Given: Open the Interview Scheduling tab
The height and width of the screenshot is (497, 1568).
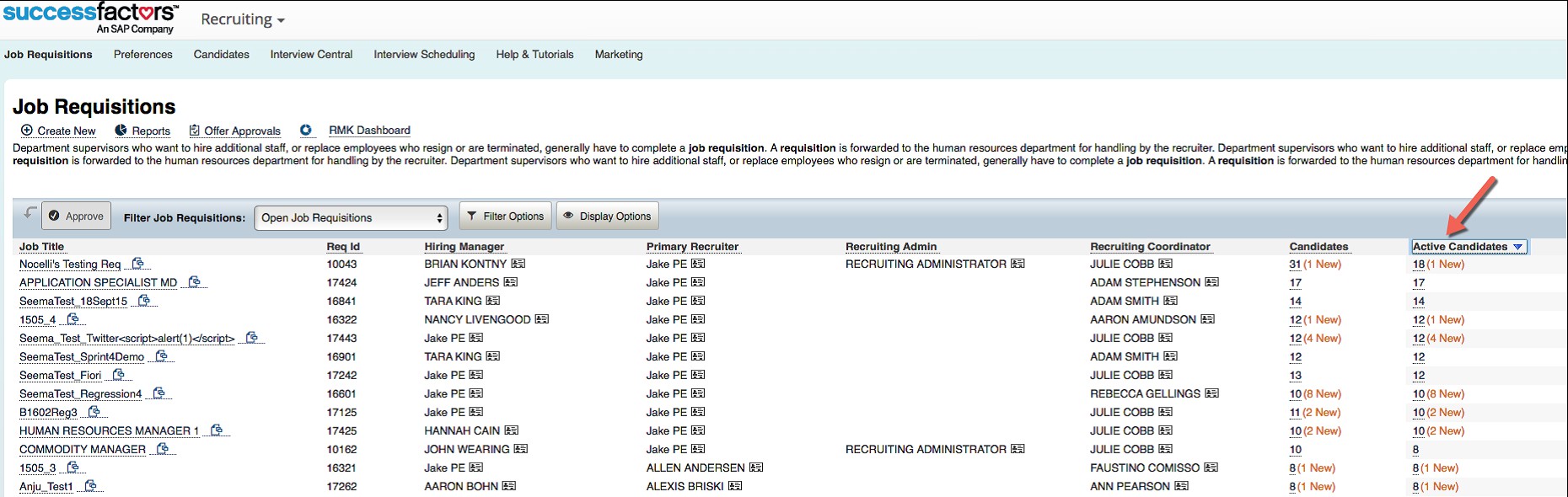Looking at the screenshot, I should (x=424, y=55).
